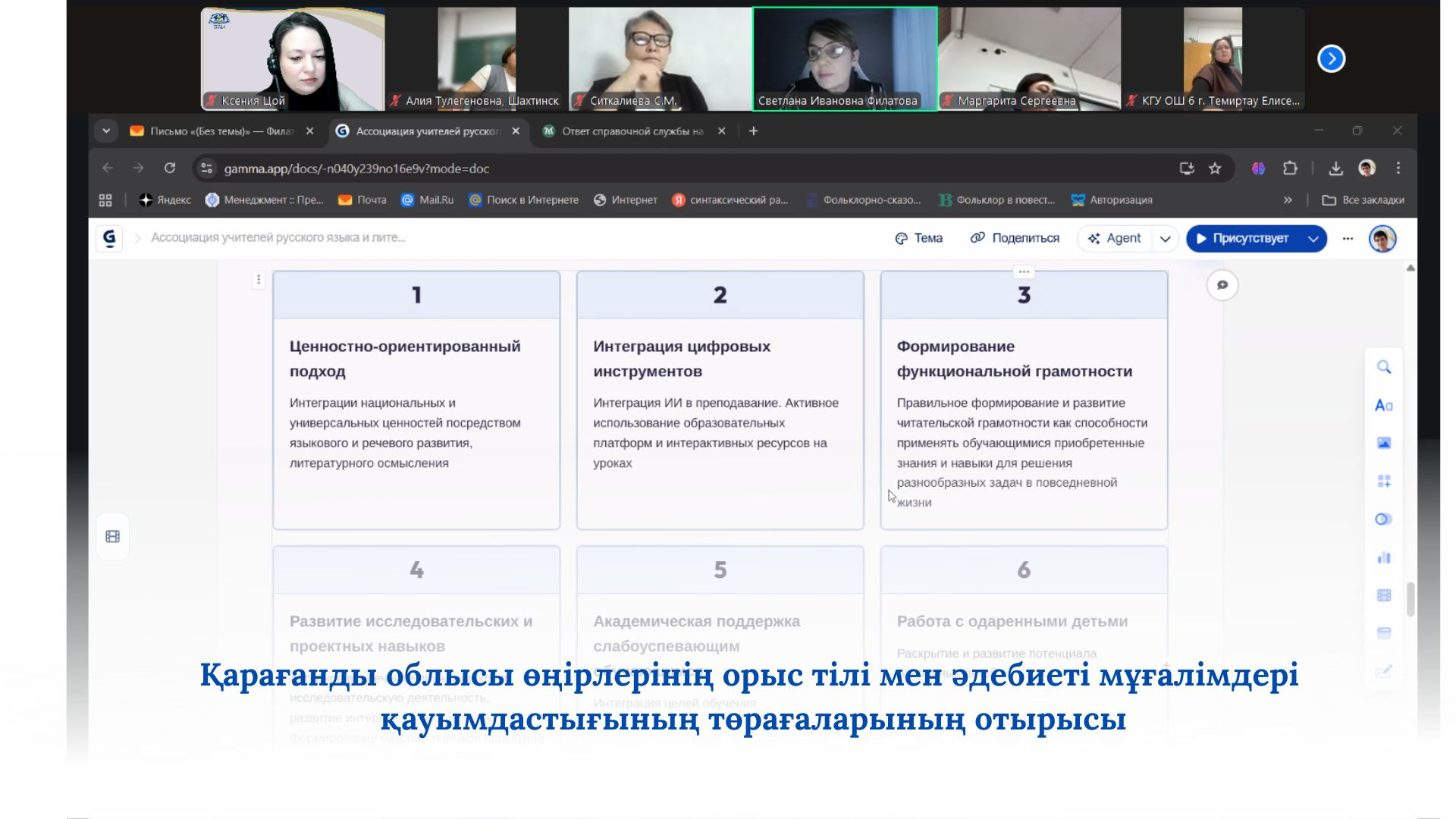Open the charts tool in Gamma sidebar

tap(1384, 557)
